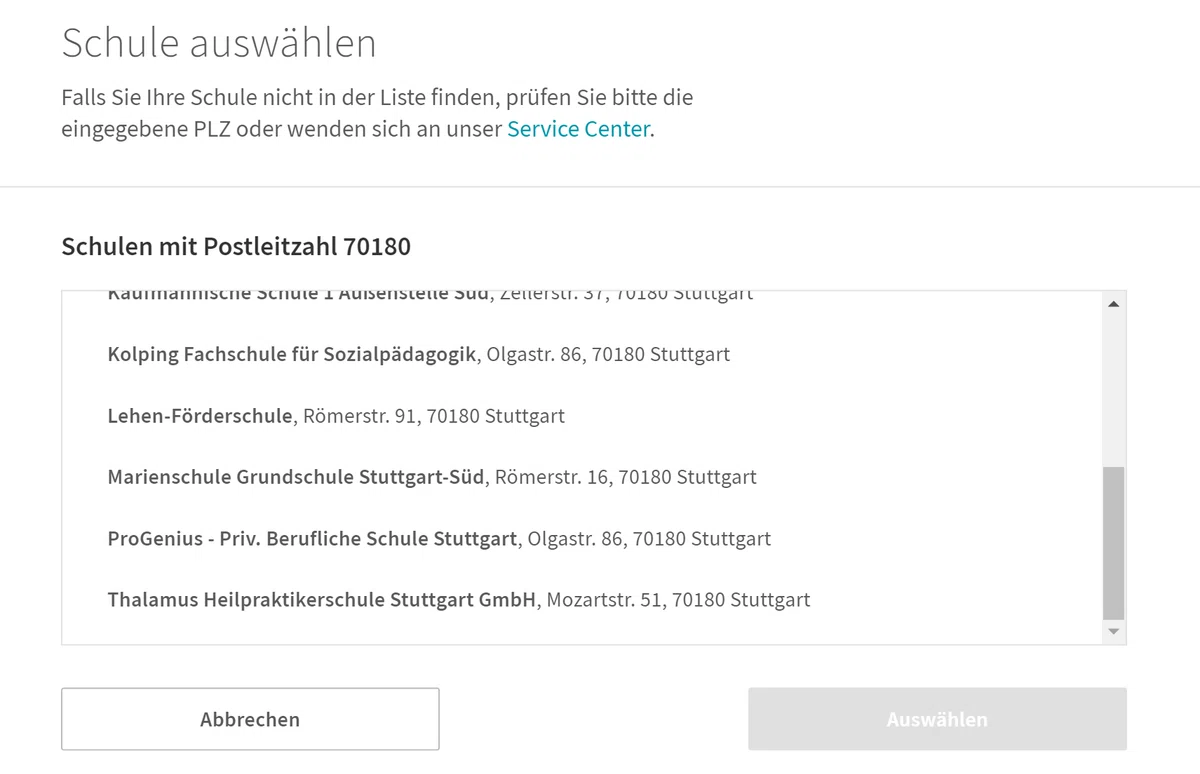This screenshot has height=774, width=1200.
Task: Select Kolping Fachschule für Sozialpädagogik
Action: pos(582,354)
